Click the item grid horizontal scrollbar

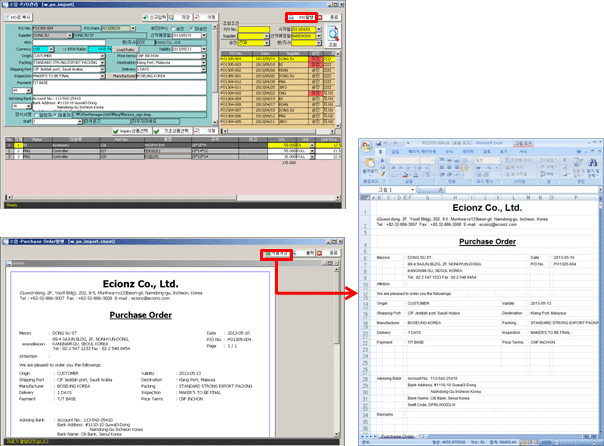pyautogui.click(x=173, y=197)
